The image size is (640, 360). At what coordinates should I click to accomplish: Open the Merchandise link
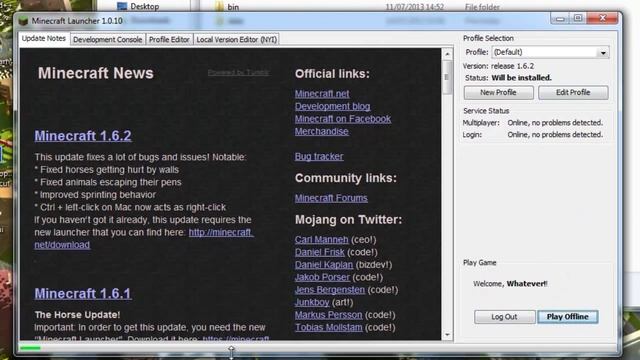click(322, 131)
